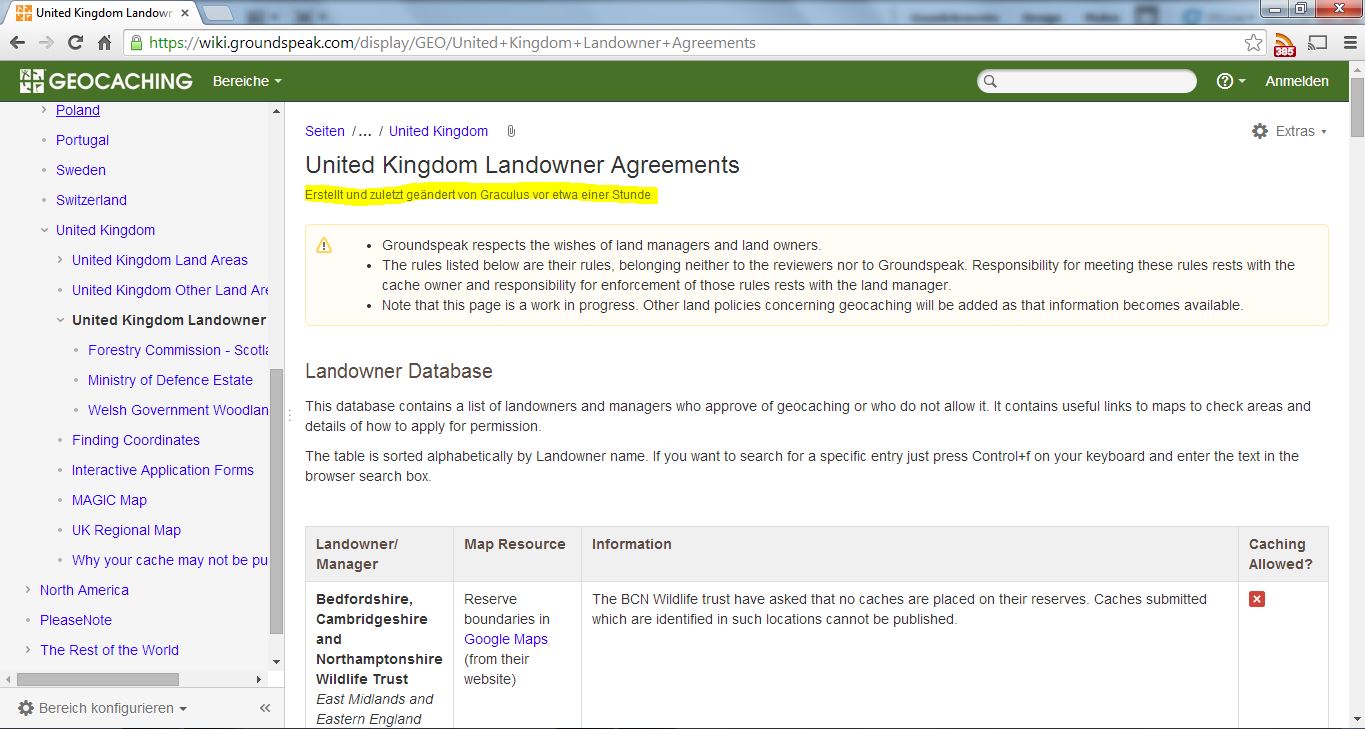Open the Portugal page link
The height and width of the screenshot is (729, 1365).
click(82, 140)
